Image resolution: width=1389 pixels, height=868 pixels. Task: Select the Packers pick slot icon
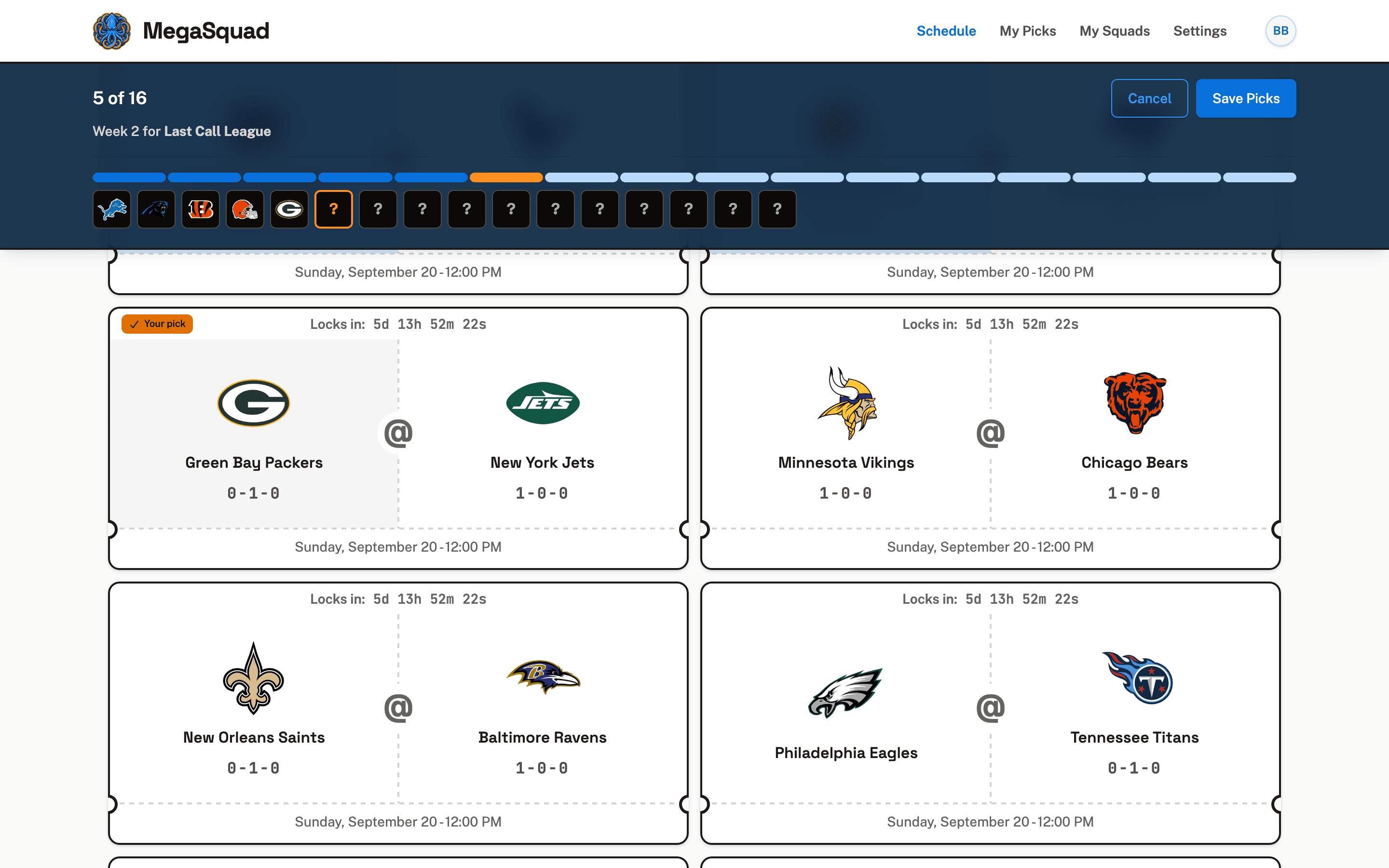point(289,210)
